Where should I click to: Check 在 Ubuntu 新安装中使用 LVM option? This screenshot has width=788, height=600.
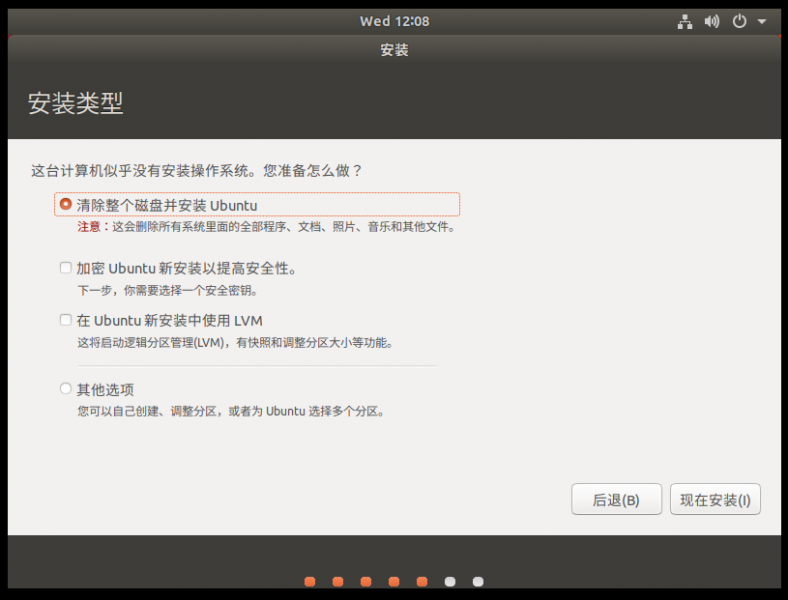66,320
